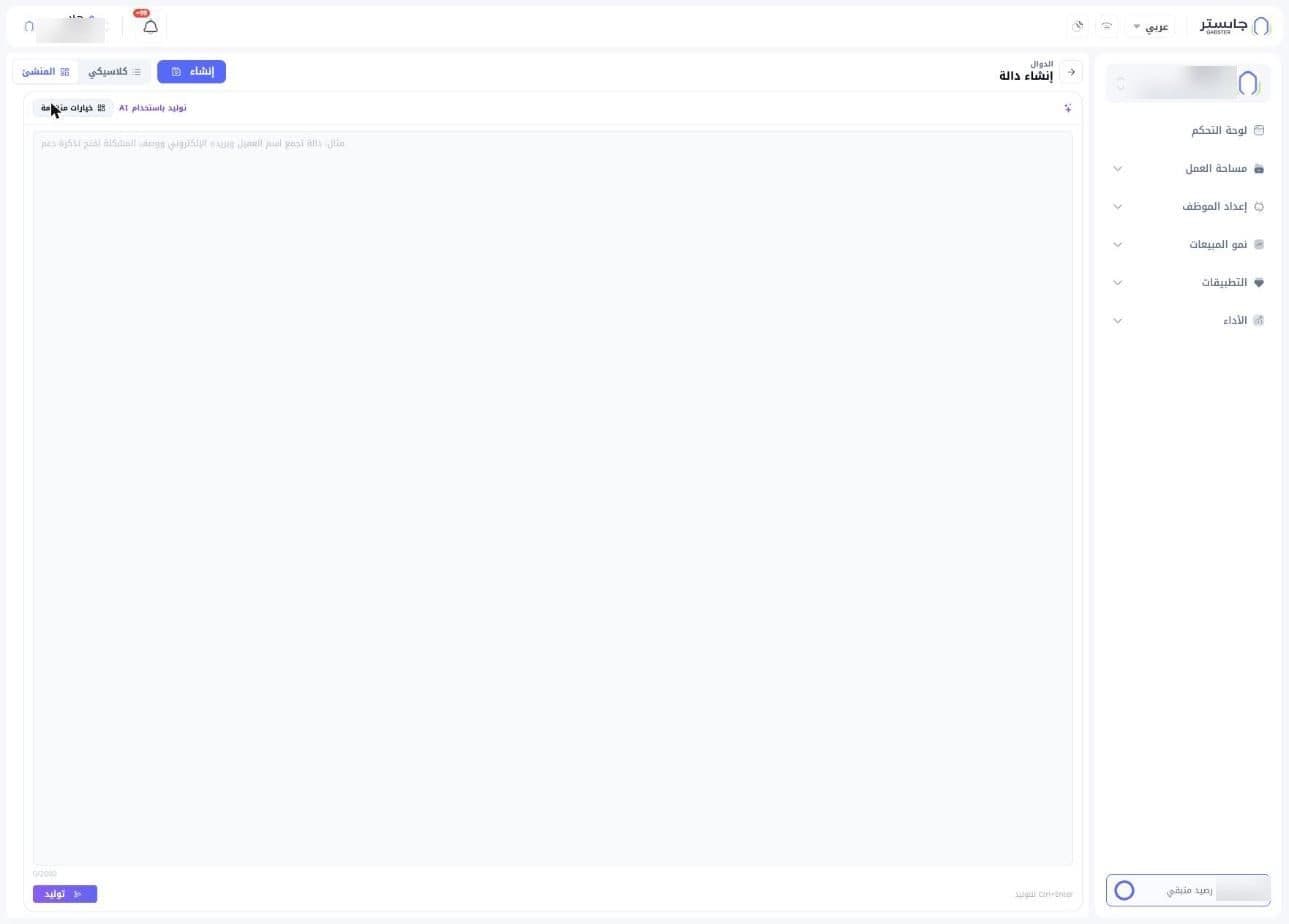Click the Gabster logo in the header

point(1235,26)
